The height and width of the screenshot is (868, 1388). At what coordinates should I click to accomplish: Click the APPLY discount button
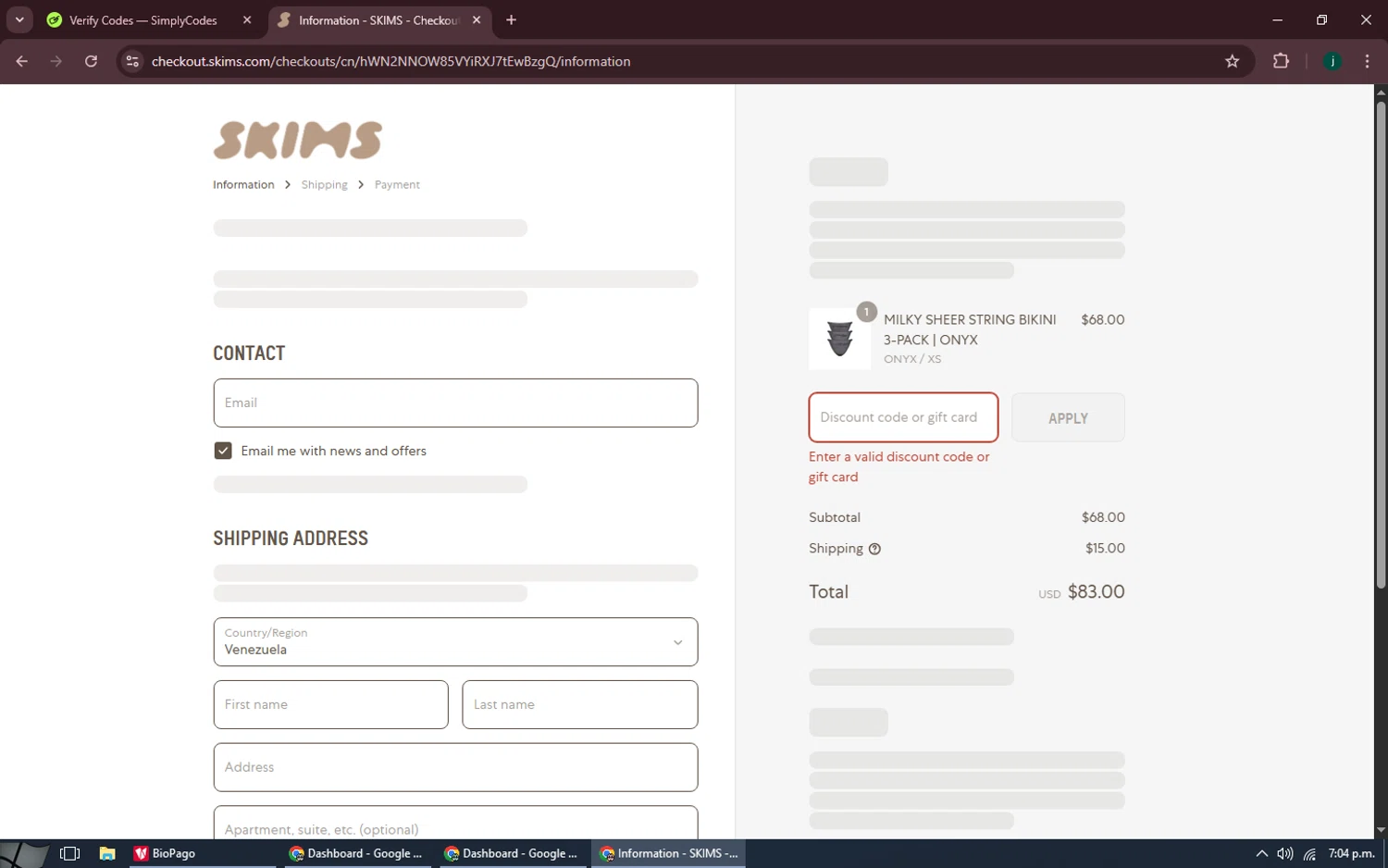point(1068,417)
